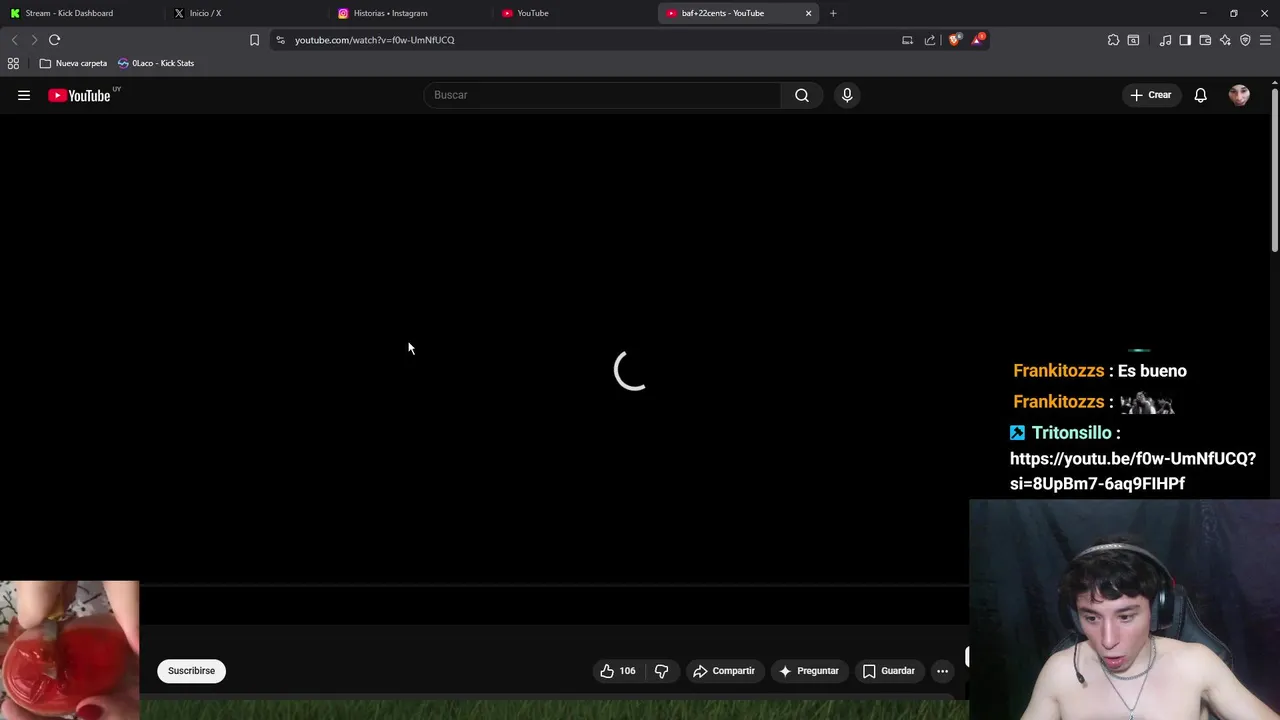The height and width of the screenshot is (720, 1280).
Task: Open the install app icon in address bar
Action: point(907,40)
